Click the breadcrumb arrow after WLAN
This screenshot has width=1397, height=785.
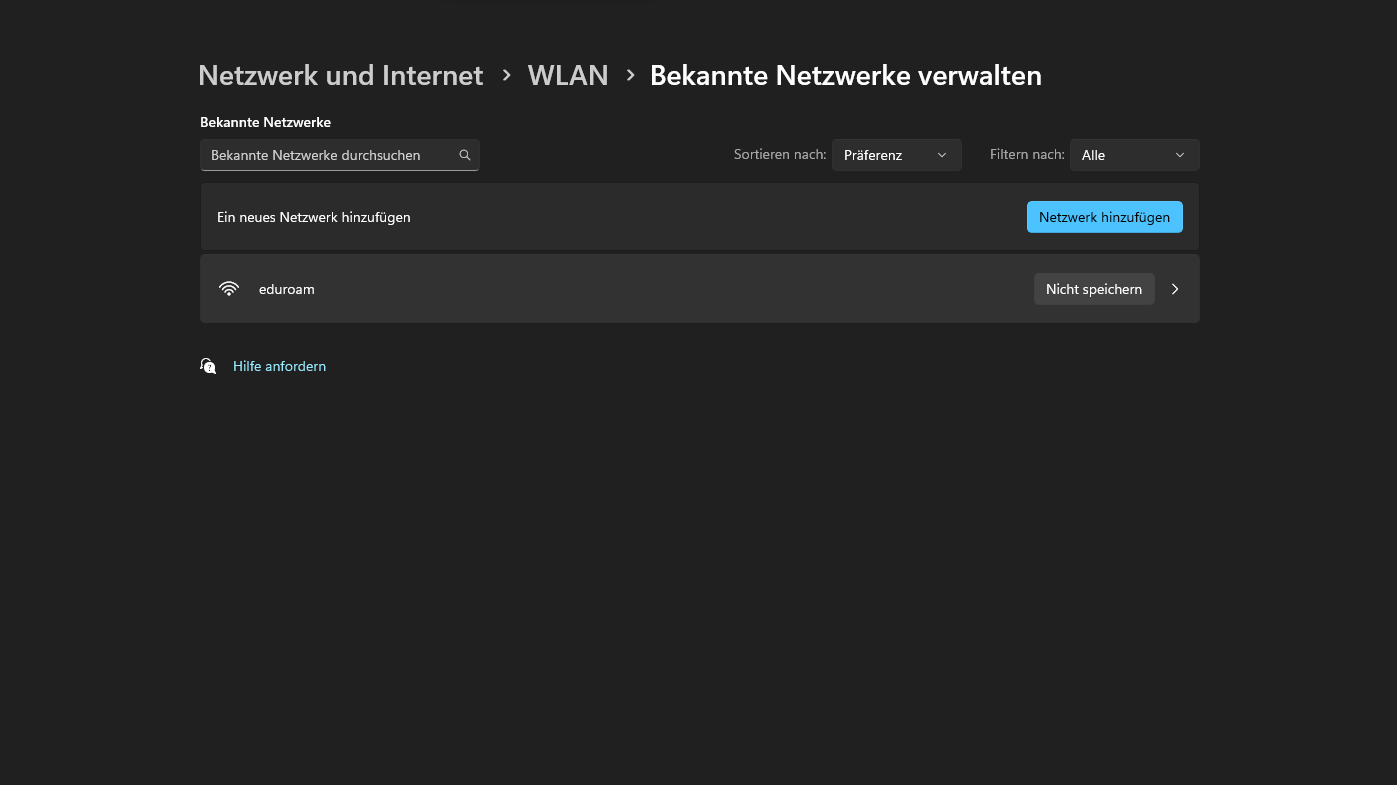pos(630,76)
